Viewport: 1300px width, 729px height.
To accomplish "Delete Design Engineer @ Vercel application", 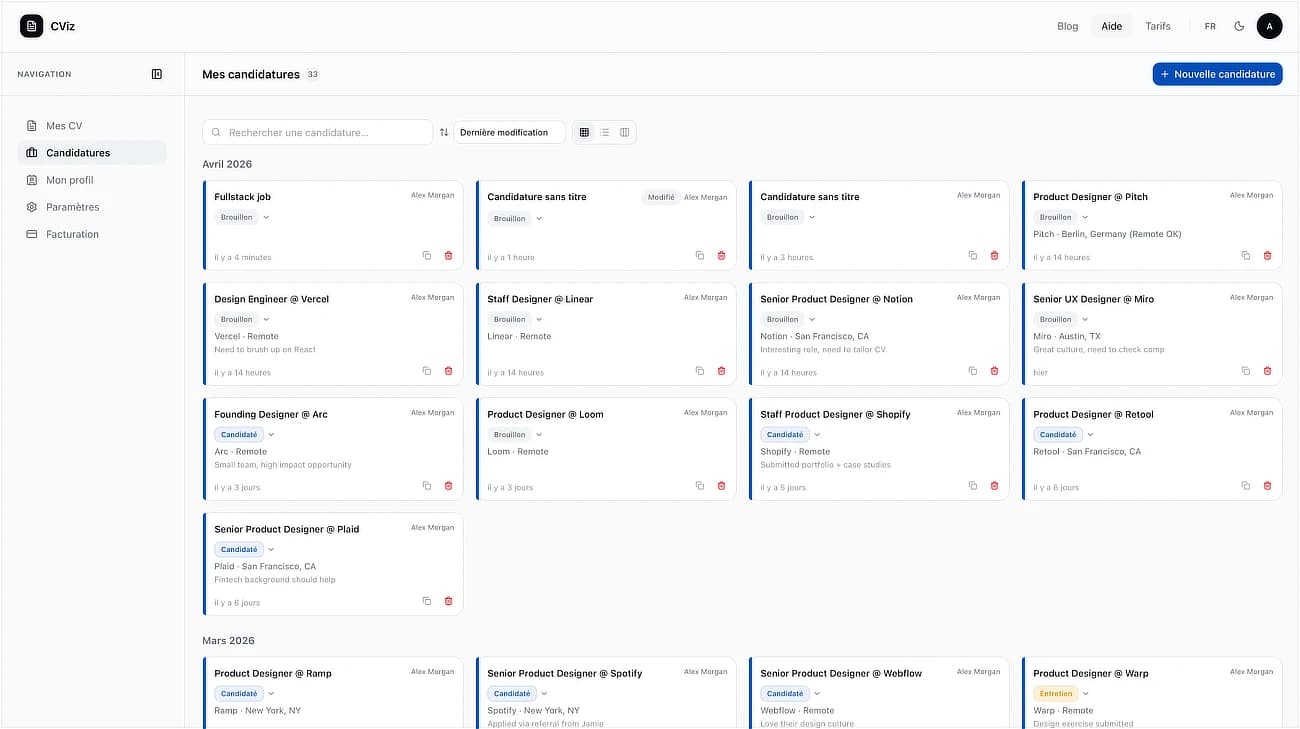I will 448,371.
